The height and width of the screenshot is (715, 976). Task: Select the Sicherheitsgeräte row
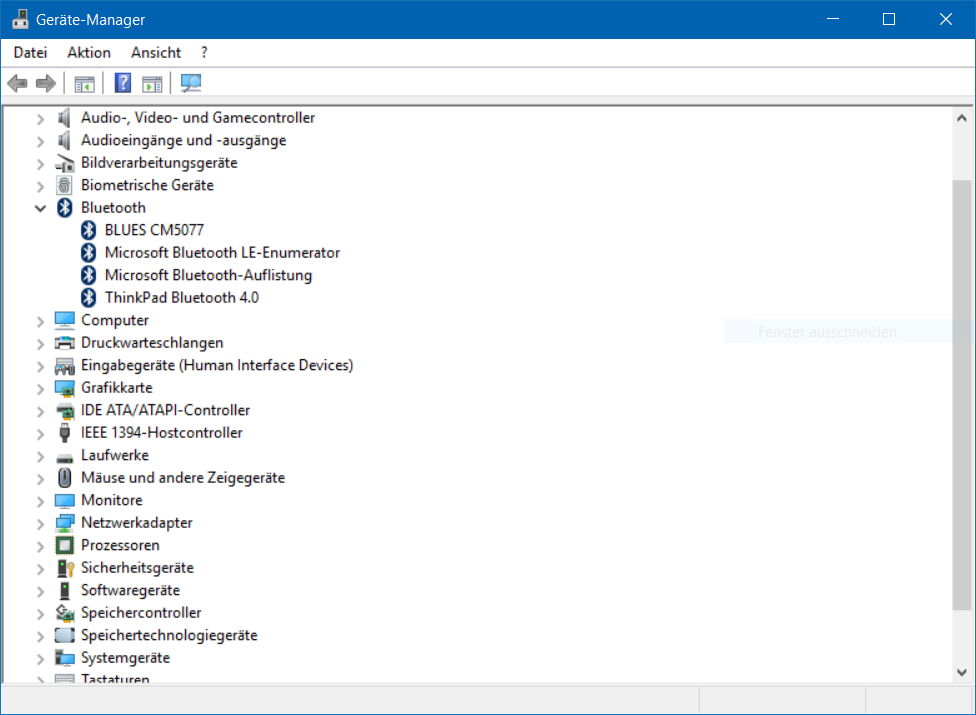[x=137, y=568]
